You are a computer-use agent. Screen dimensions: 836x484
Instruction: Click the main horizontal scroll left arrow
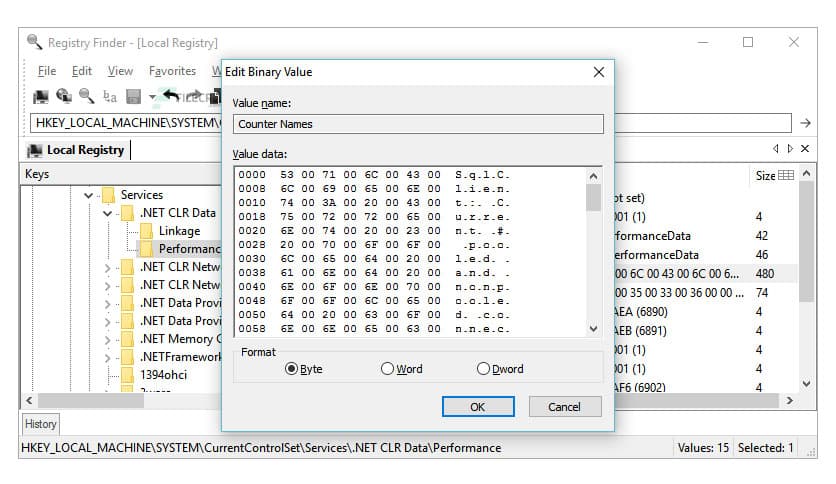29,400
